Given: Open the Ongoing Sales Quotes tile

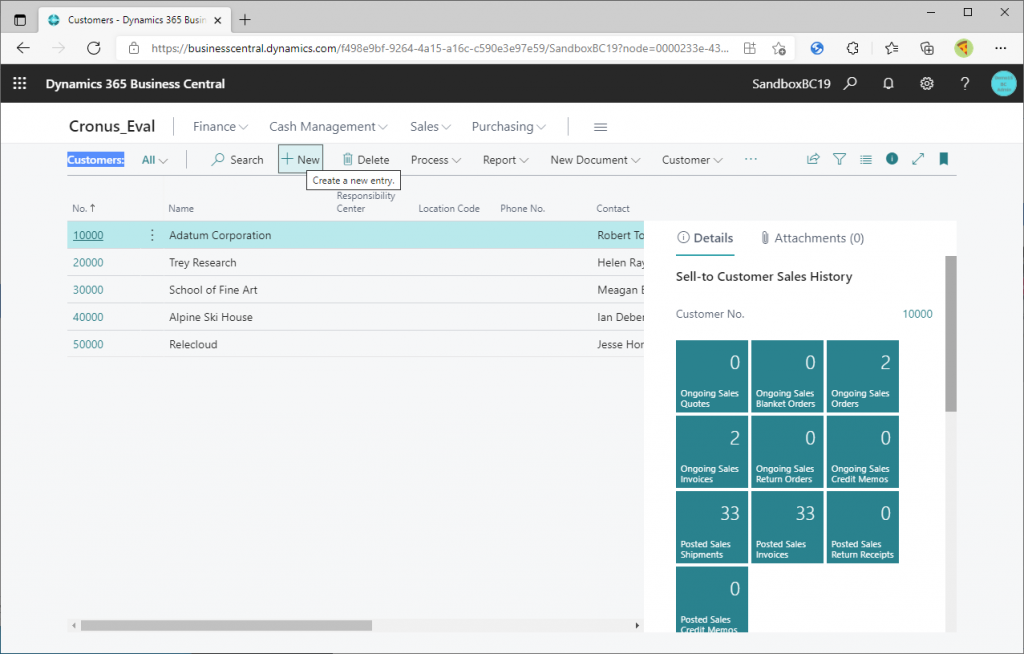Looking at the screenshot, I should pyautogui.click(x=712, y=376).
